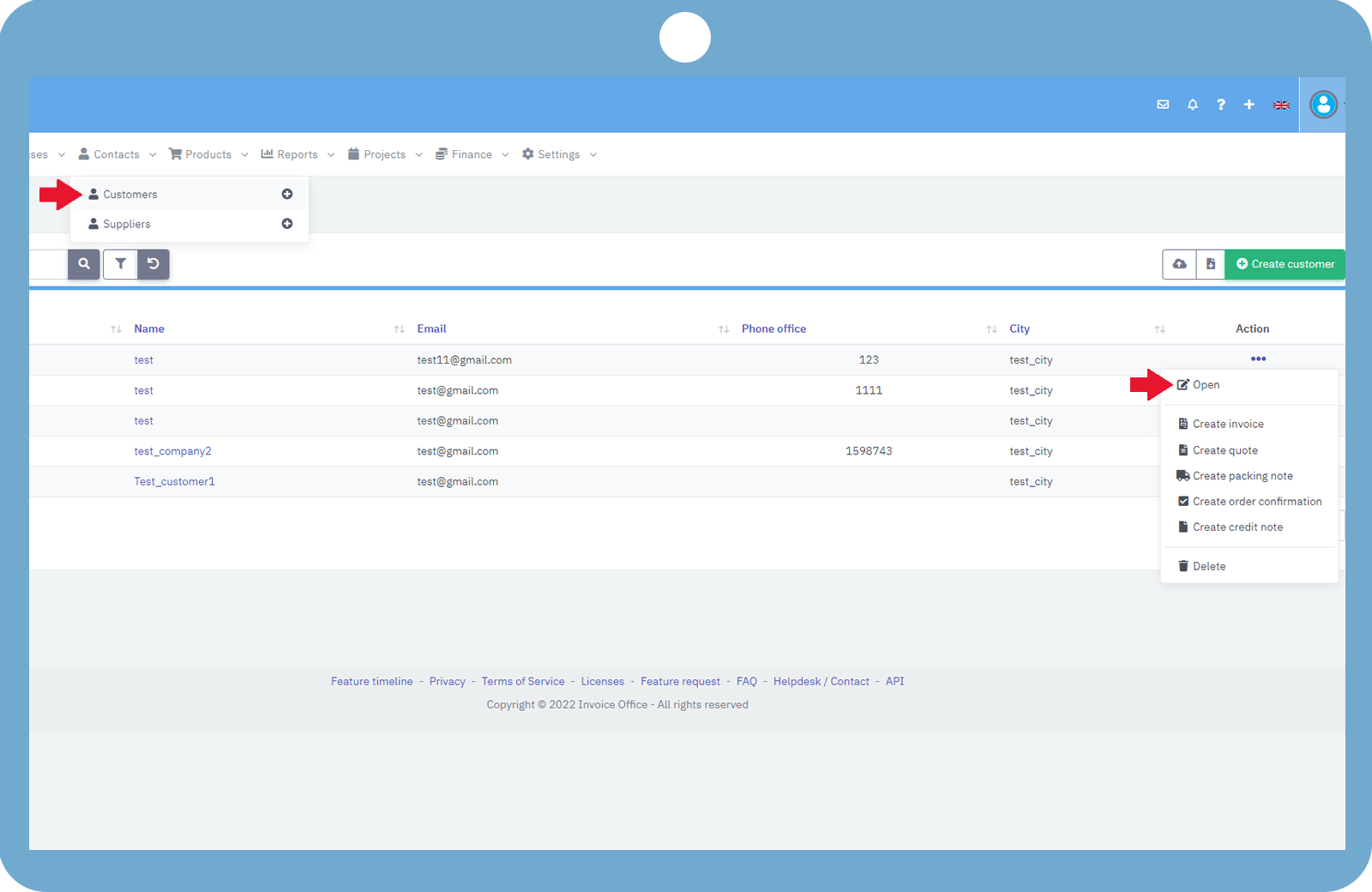Image resolution: width=1372 pixels, height=892 pixels.
Task: Switch language via the UK flag icon
Action: [x=1281, y=104]
